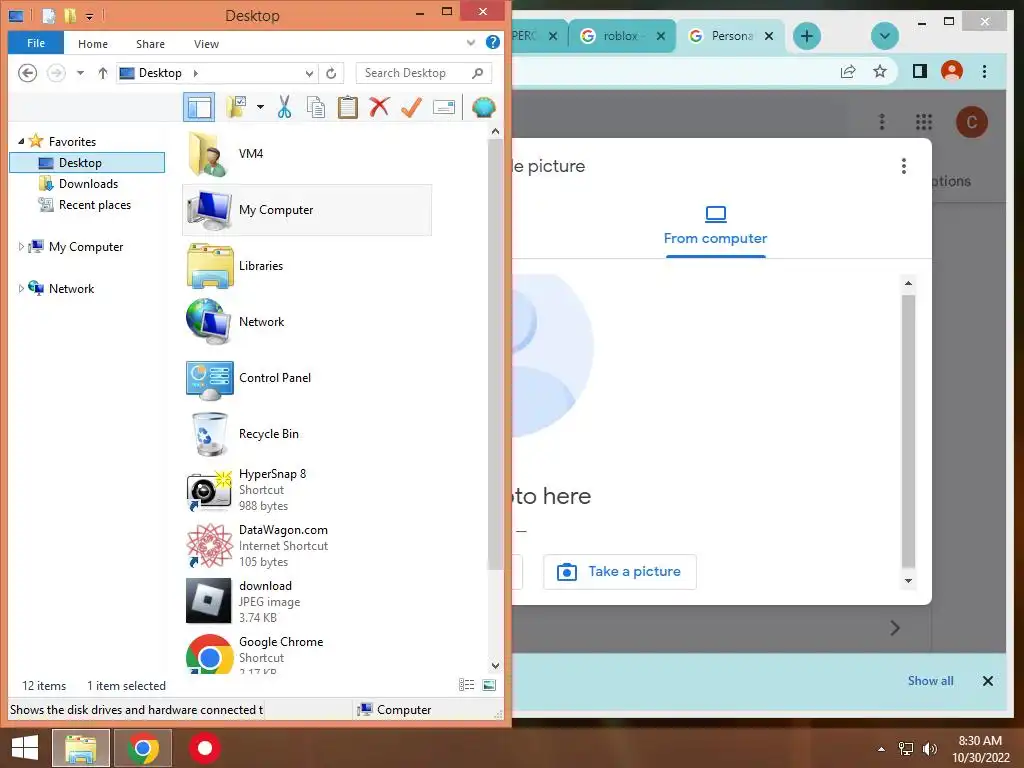Open the VM4 user folder
The height and width of the screenshot is (768, 1024).
307,154
